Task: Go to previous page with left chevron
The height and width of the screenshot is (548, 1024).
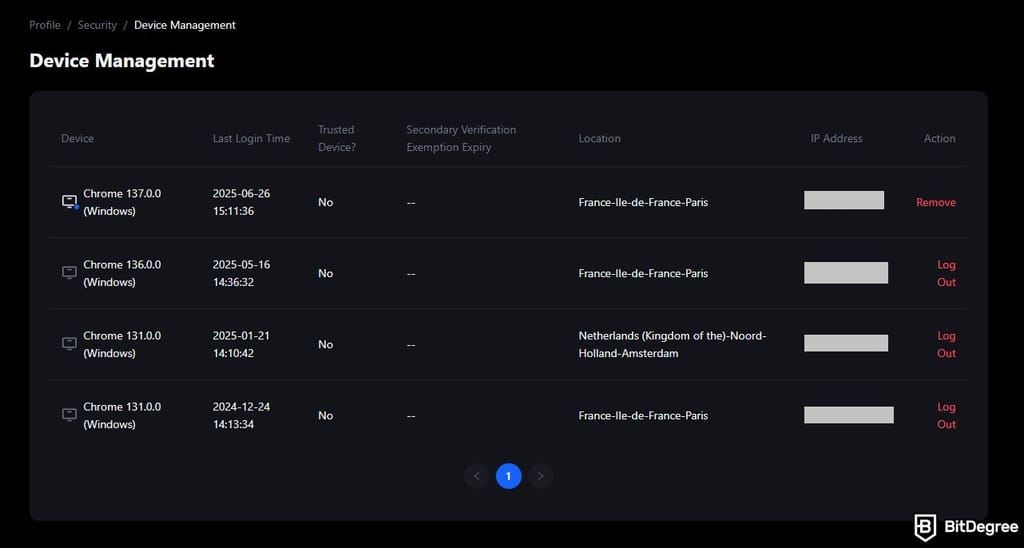Action: [x=477, y=476]
